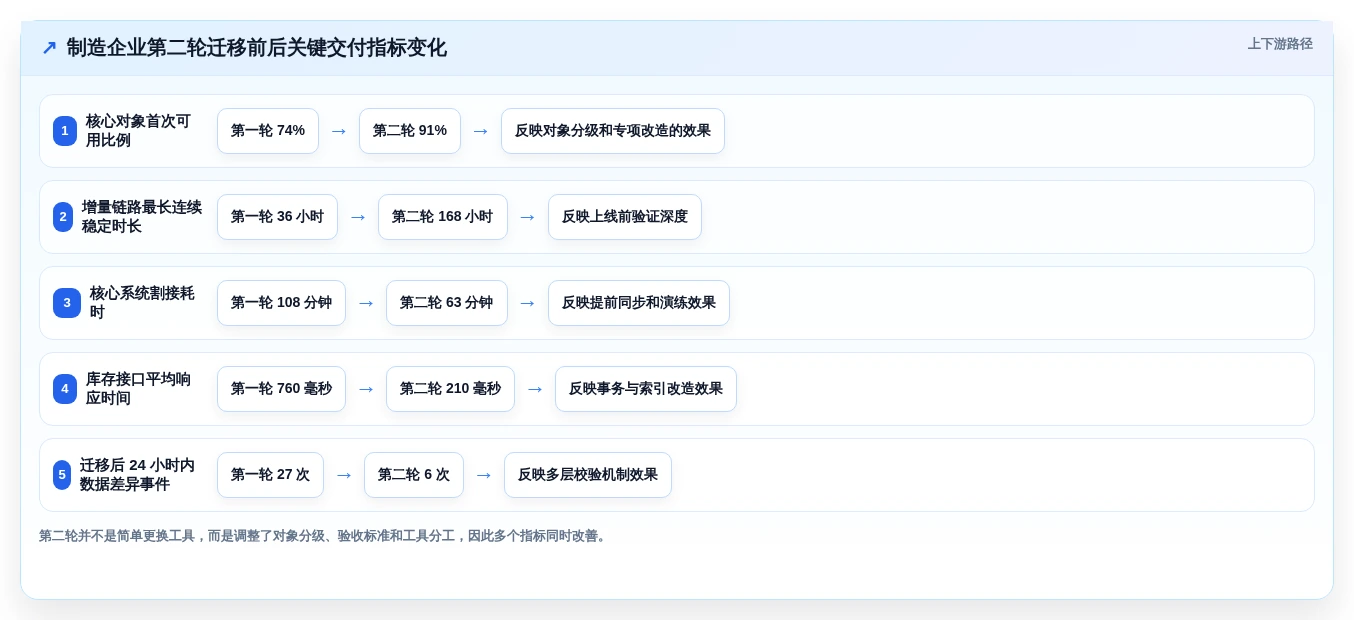Select the label 核心系统割接耗时

[x=143, y=303]
